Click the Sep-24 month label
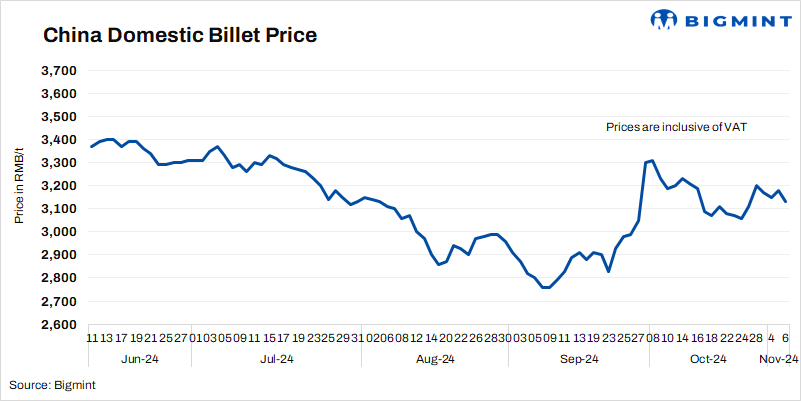The width and height of the screenshot is (801, 401). coord(579,359)
